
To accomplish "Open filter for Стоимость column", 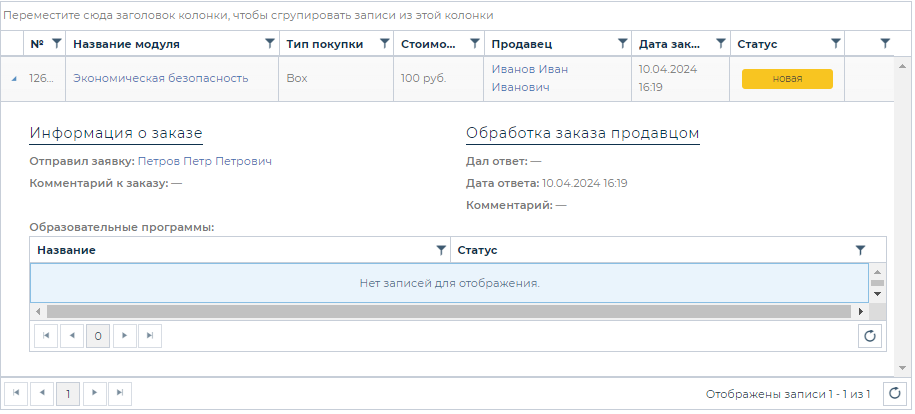I will click(475, 44).
